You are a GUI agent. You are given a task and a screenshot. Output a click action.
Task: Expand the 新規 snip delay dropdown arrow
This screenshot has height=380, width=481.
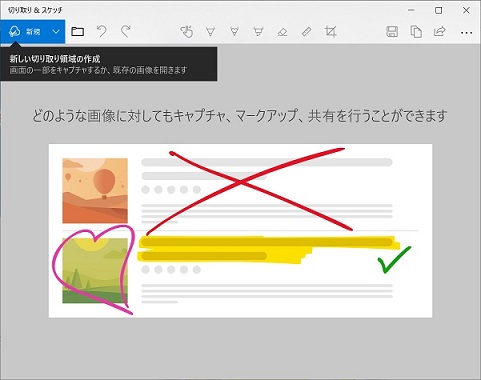click(56, 32)
